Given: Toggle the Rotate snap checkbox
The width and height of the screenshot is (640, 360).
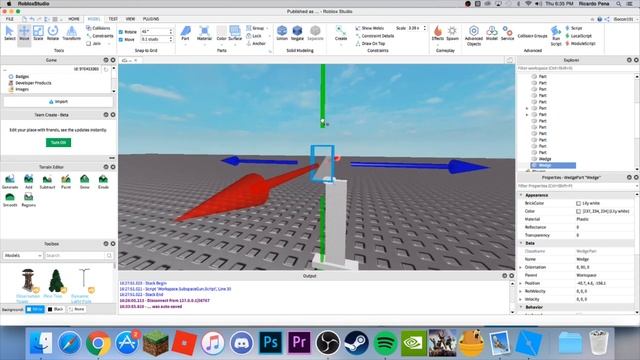Looking at the screenshot, I should pos(121,32).
